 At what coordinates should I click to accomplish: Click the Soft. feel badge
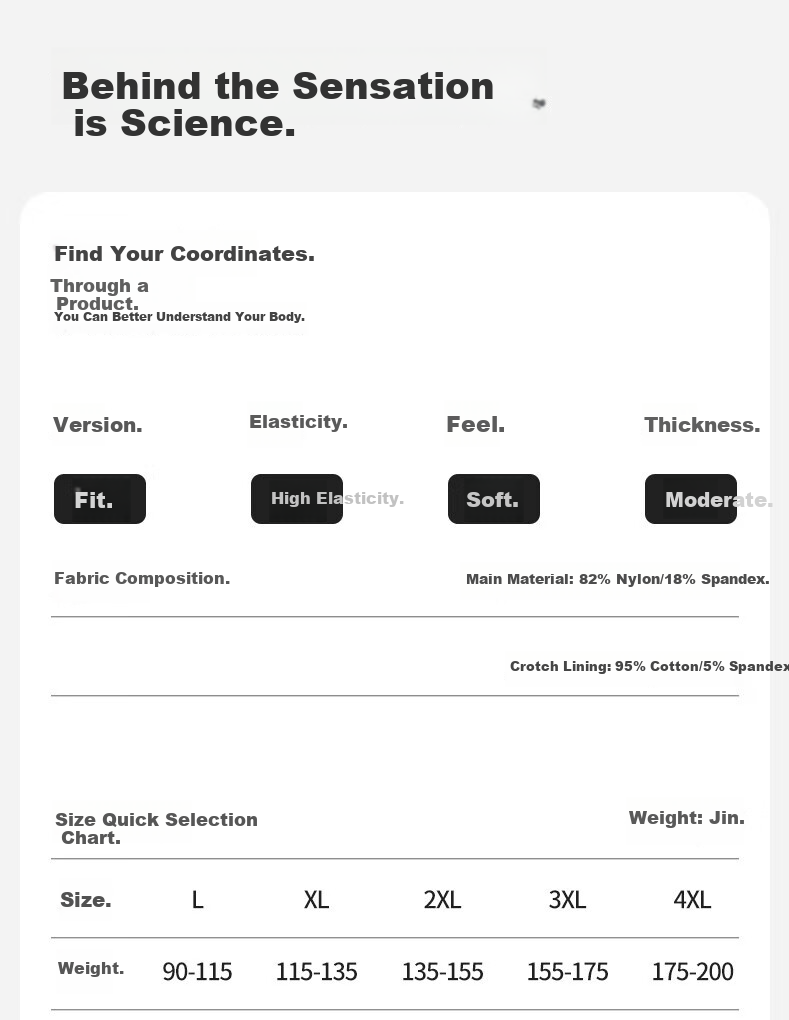click(494, 499)
